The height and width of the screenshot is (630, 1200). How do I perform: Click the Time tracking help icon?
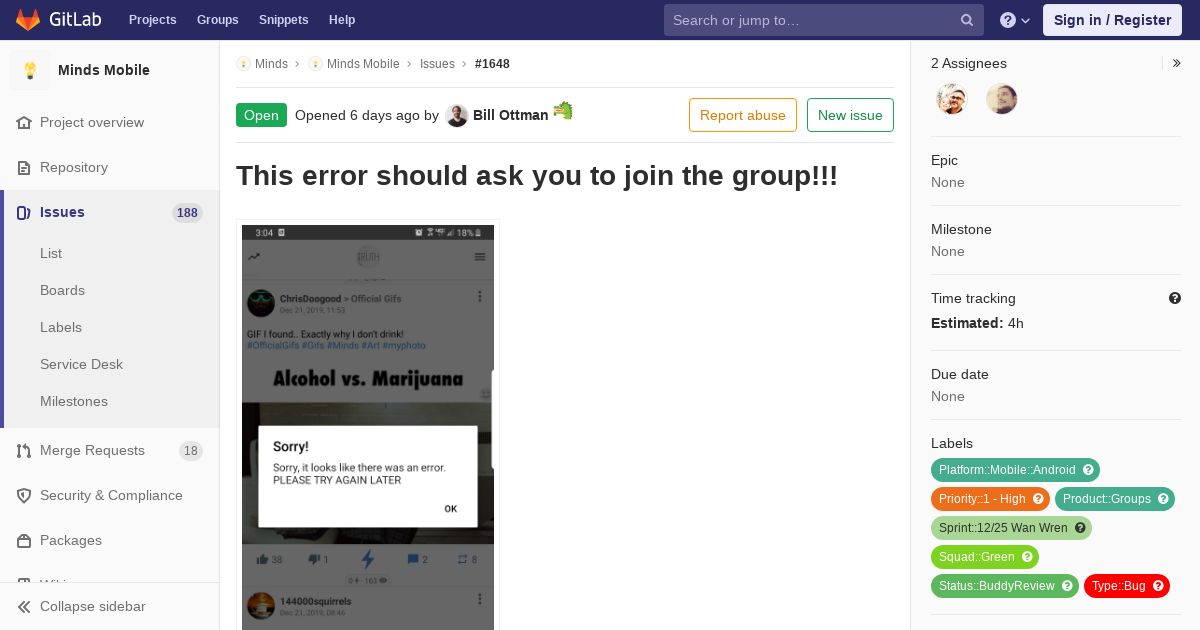tap(1175, 298)
